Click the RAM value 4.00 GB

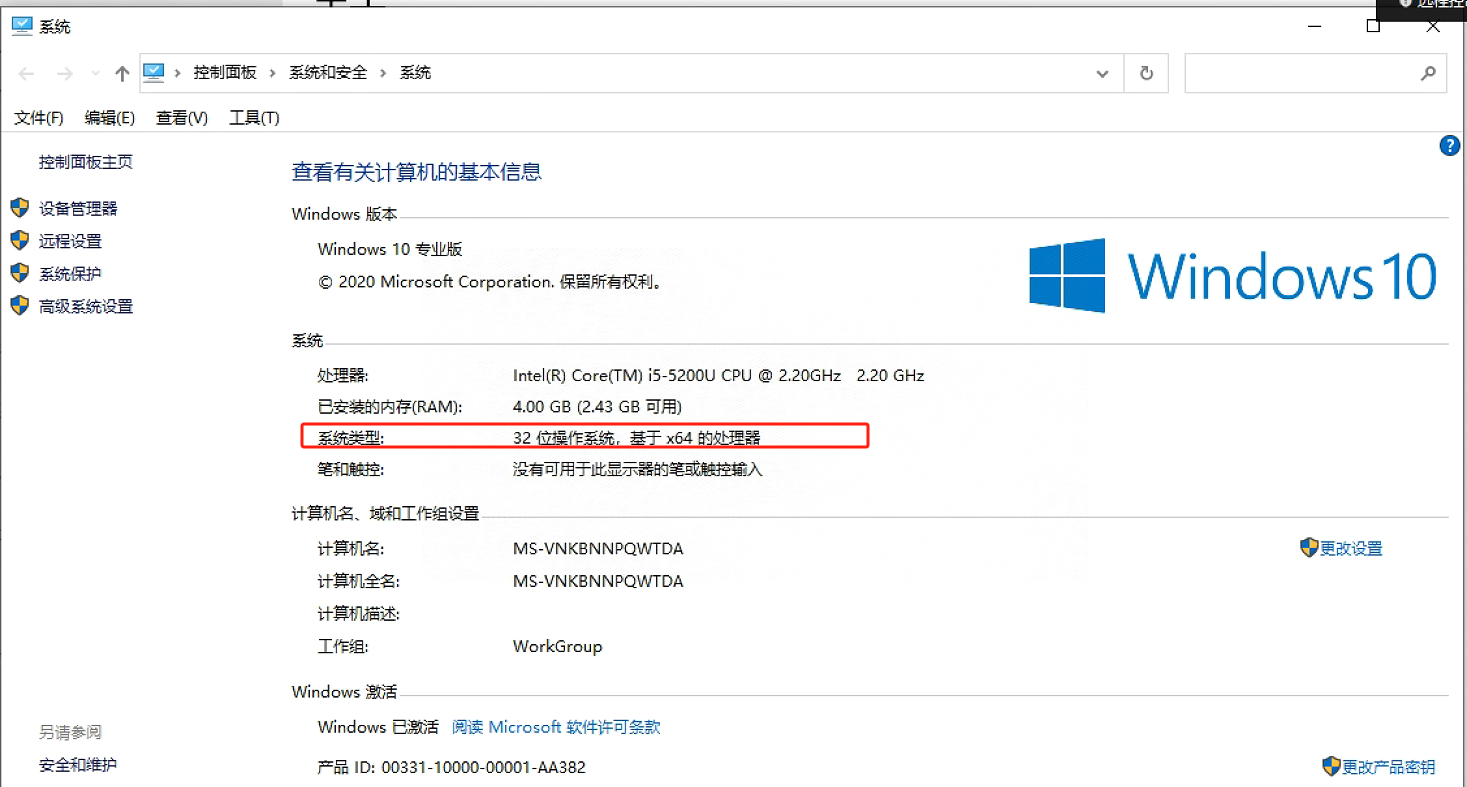(597, 407)
